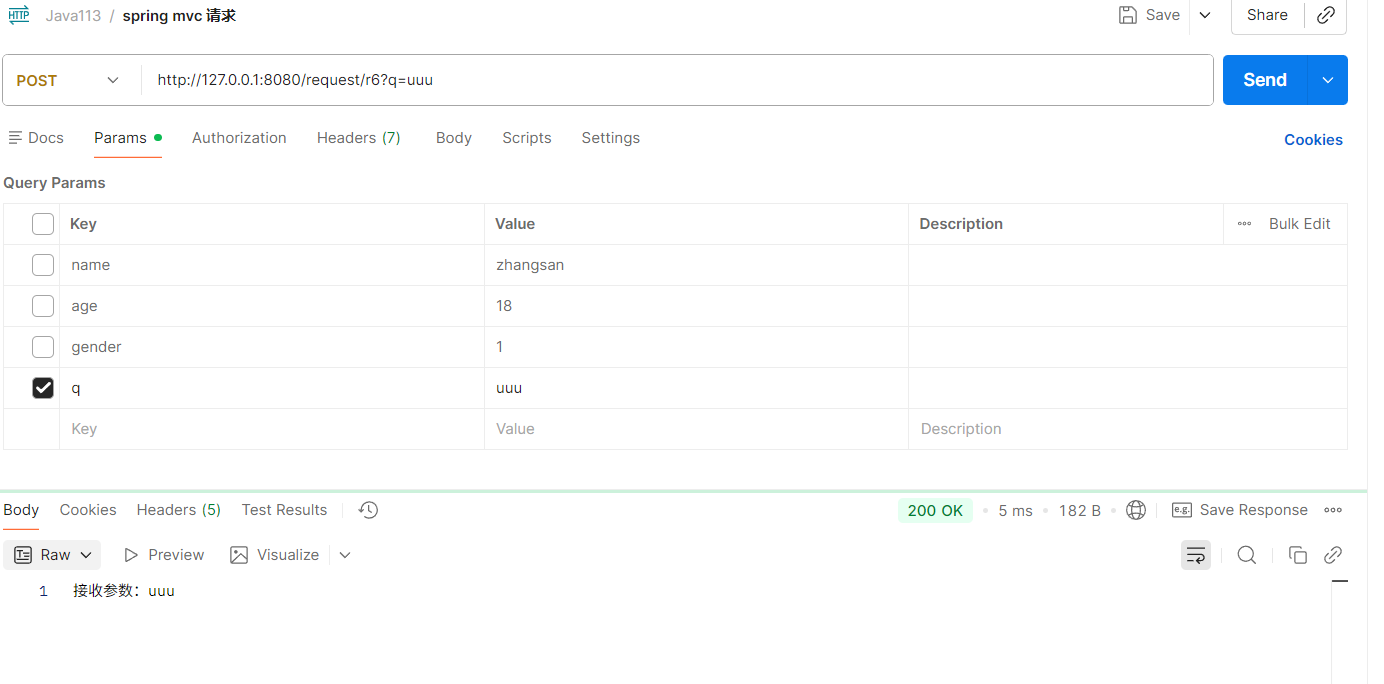Click the age value '18' cell
1384x684 pixels.
click(696, 306)
